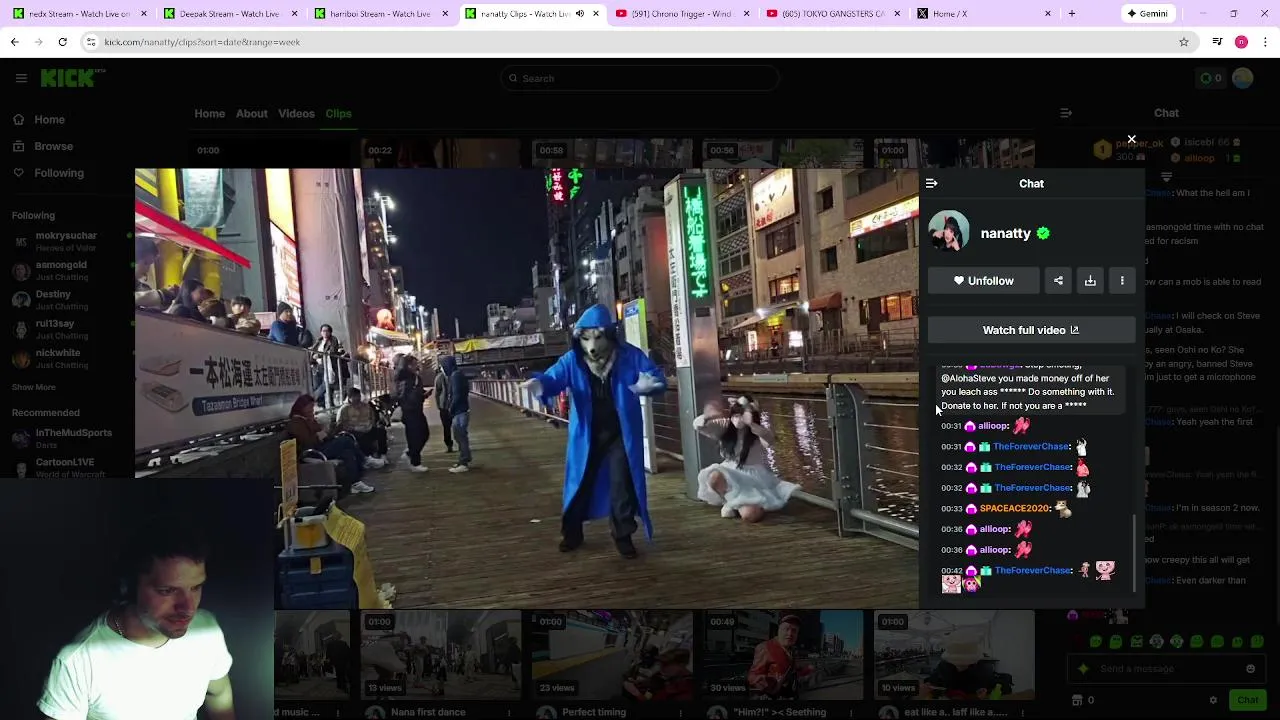Select the Clips tab
The height and width of the screenshot is (720, 1280).
coord(338,113)
